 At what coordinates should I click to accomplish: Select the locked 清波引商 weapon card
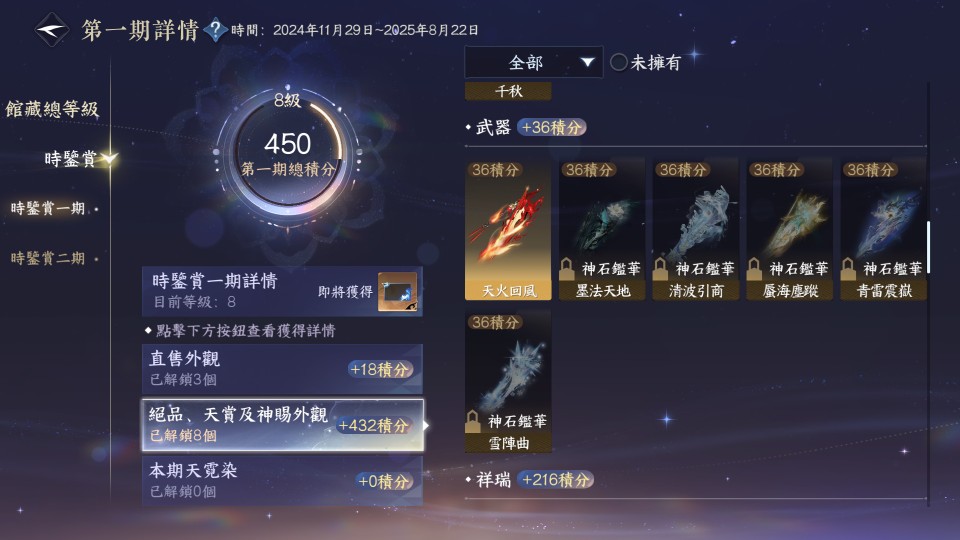click(696, 229)
